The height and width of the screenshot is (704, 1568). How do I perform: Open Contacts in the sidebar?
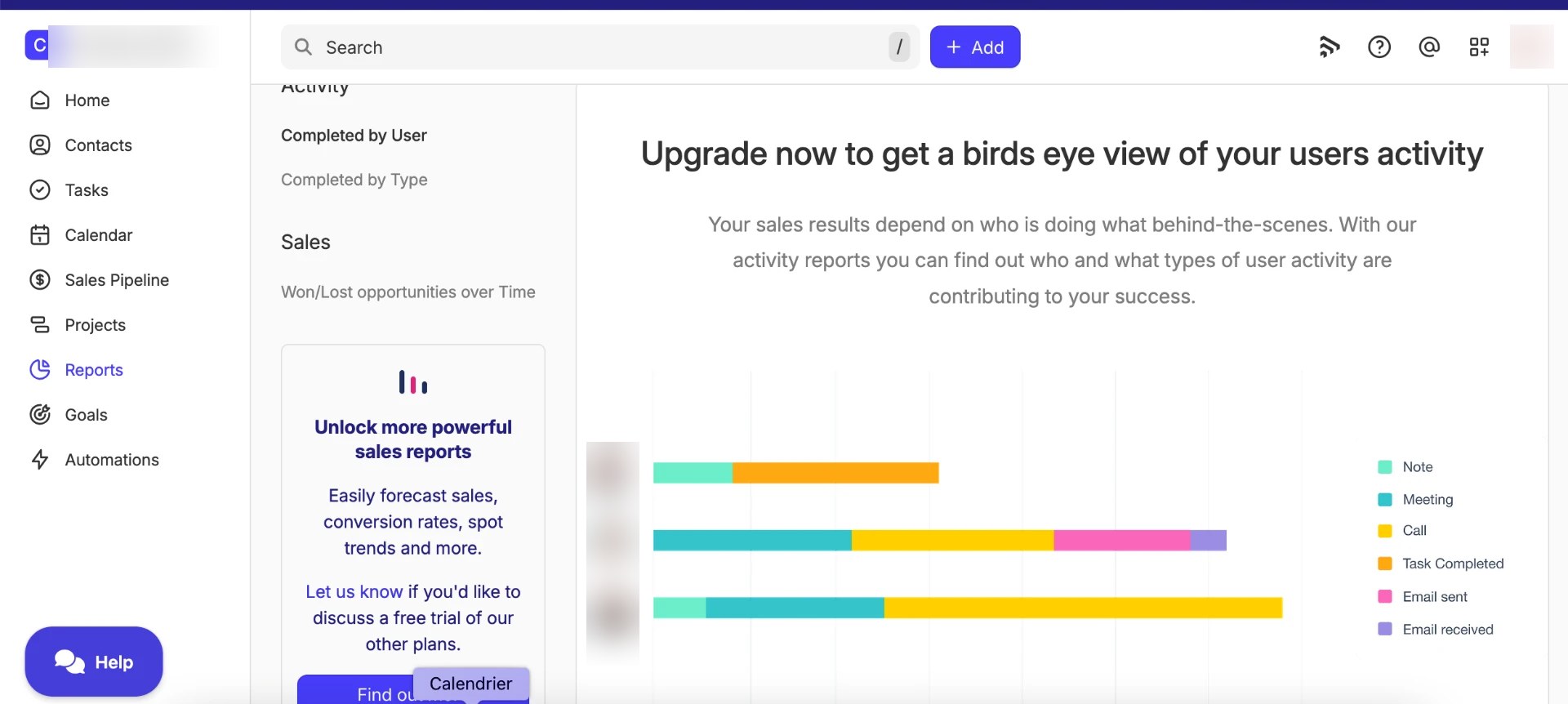98,145
